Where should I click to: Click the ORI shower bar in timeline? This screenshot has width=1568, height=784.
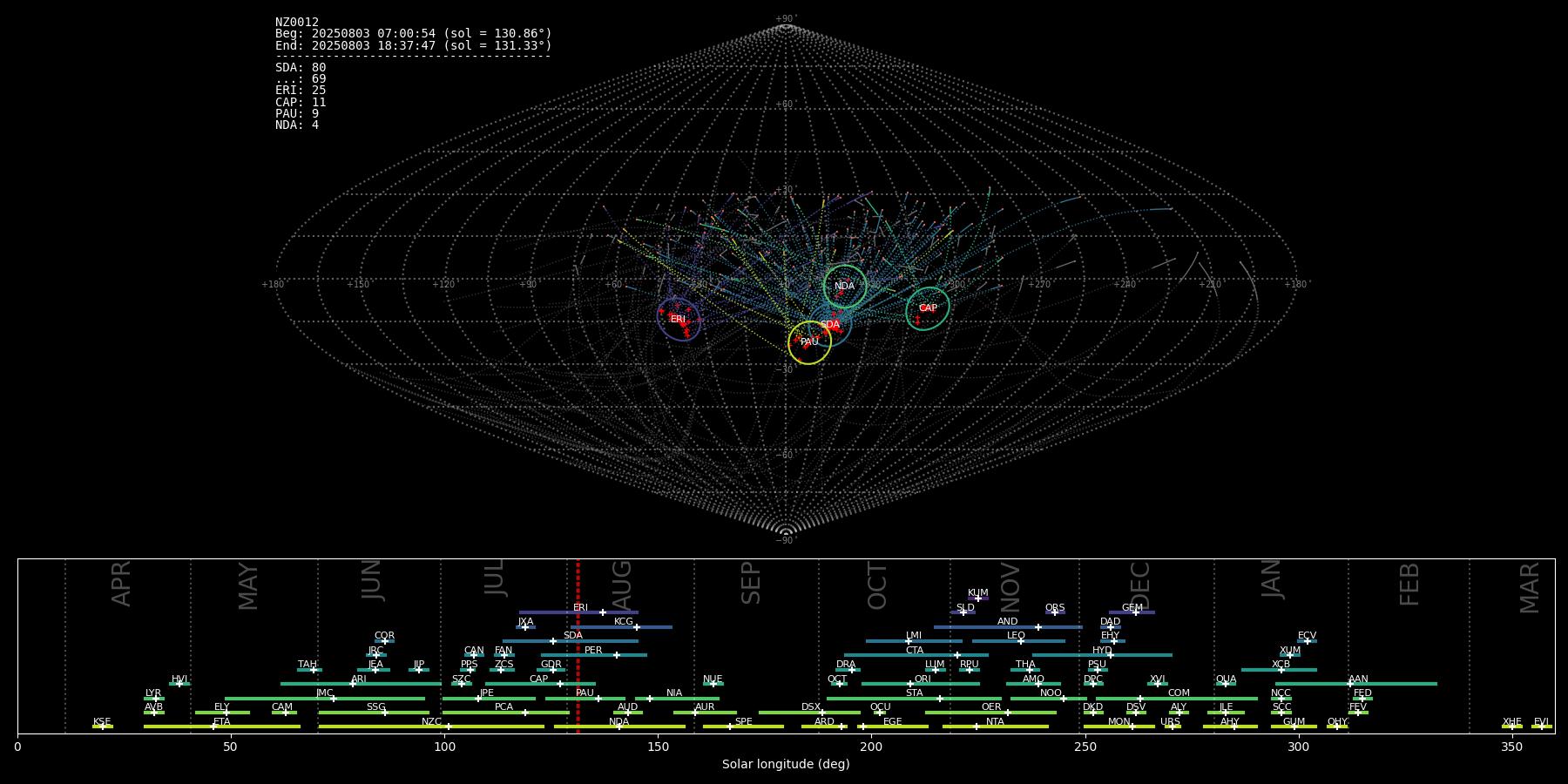click(921, 684)
